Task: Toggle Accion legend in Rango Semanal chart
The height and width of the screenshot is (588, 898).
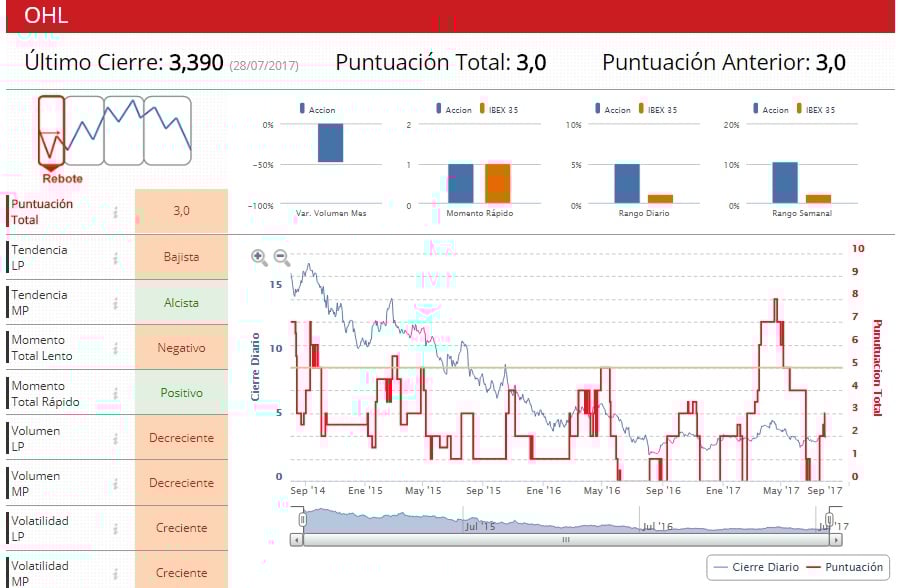Action: point(770,109)
